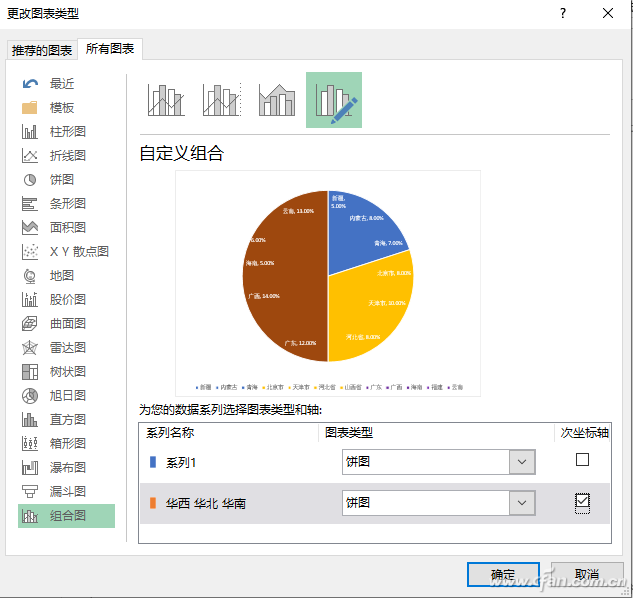
Task: Select the clustered column-line combo icon
Action: 166,100
